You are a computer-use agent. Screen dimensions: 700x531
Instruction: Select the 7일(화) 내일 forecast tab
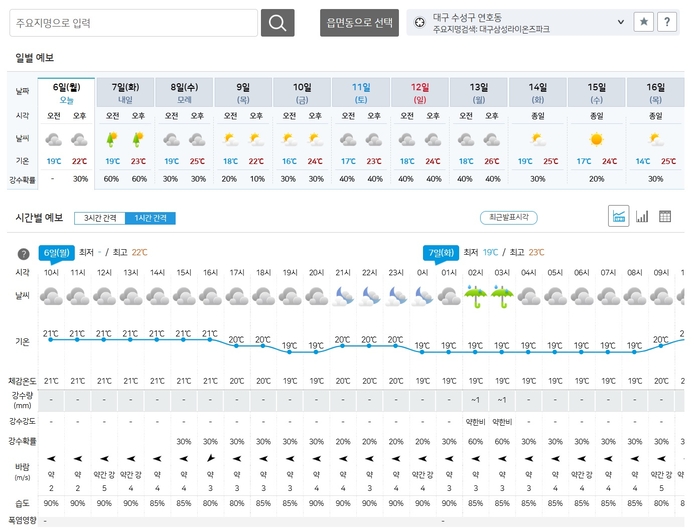coord(125,93)
